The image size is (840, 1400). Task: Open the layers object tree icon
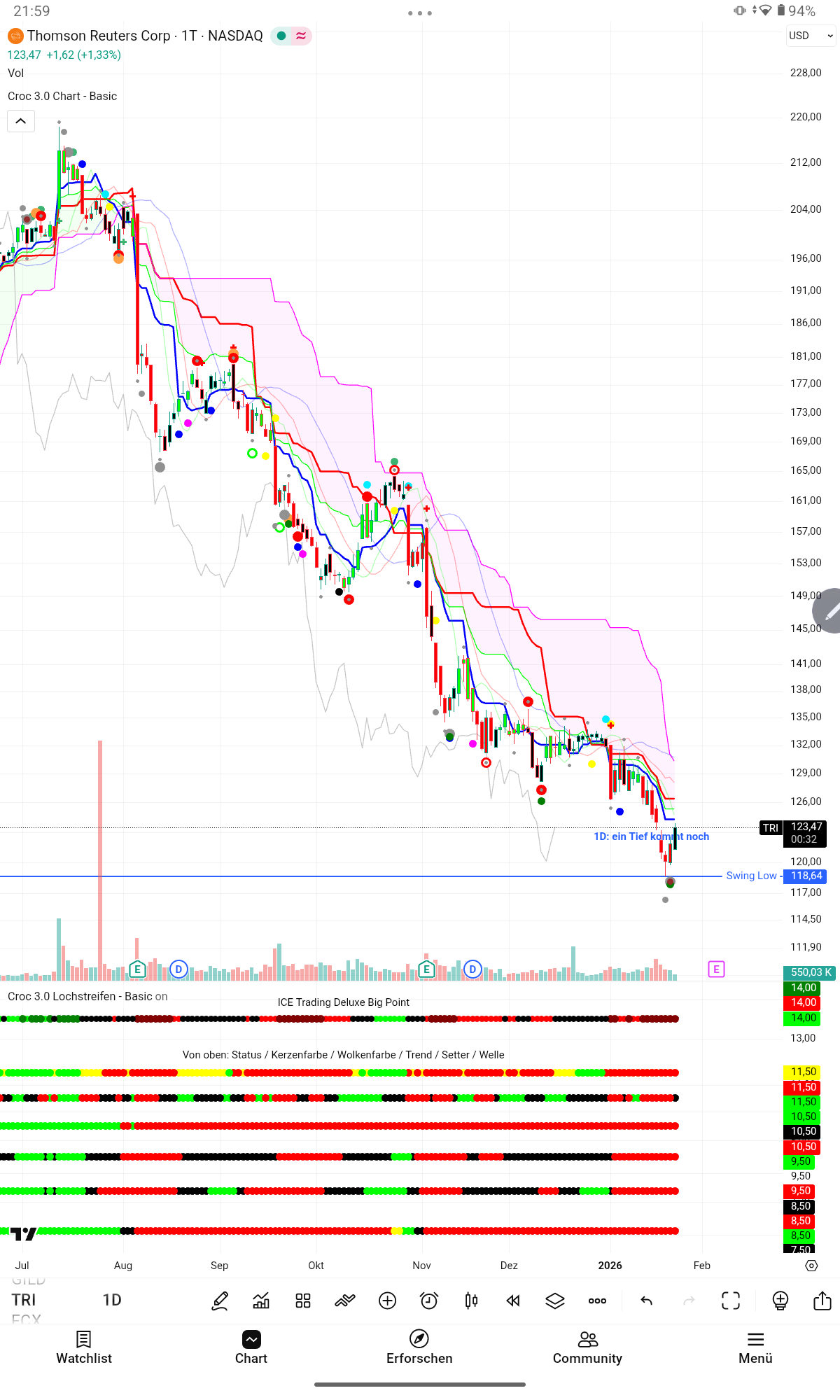[x=555, y=1301]
